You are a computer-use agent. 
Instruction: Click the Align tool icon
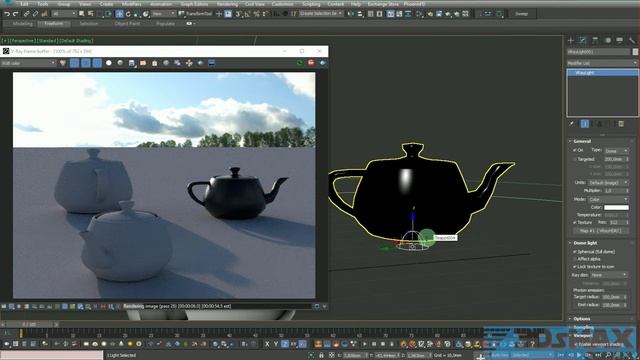(x=360, y=14)
